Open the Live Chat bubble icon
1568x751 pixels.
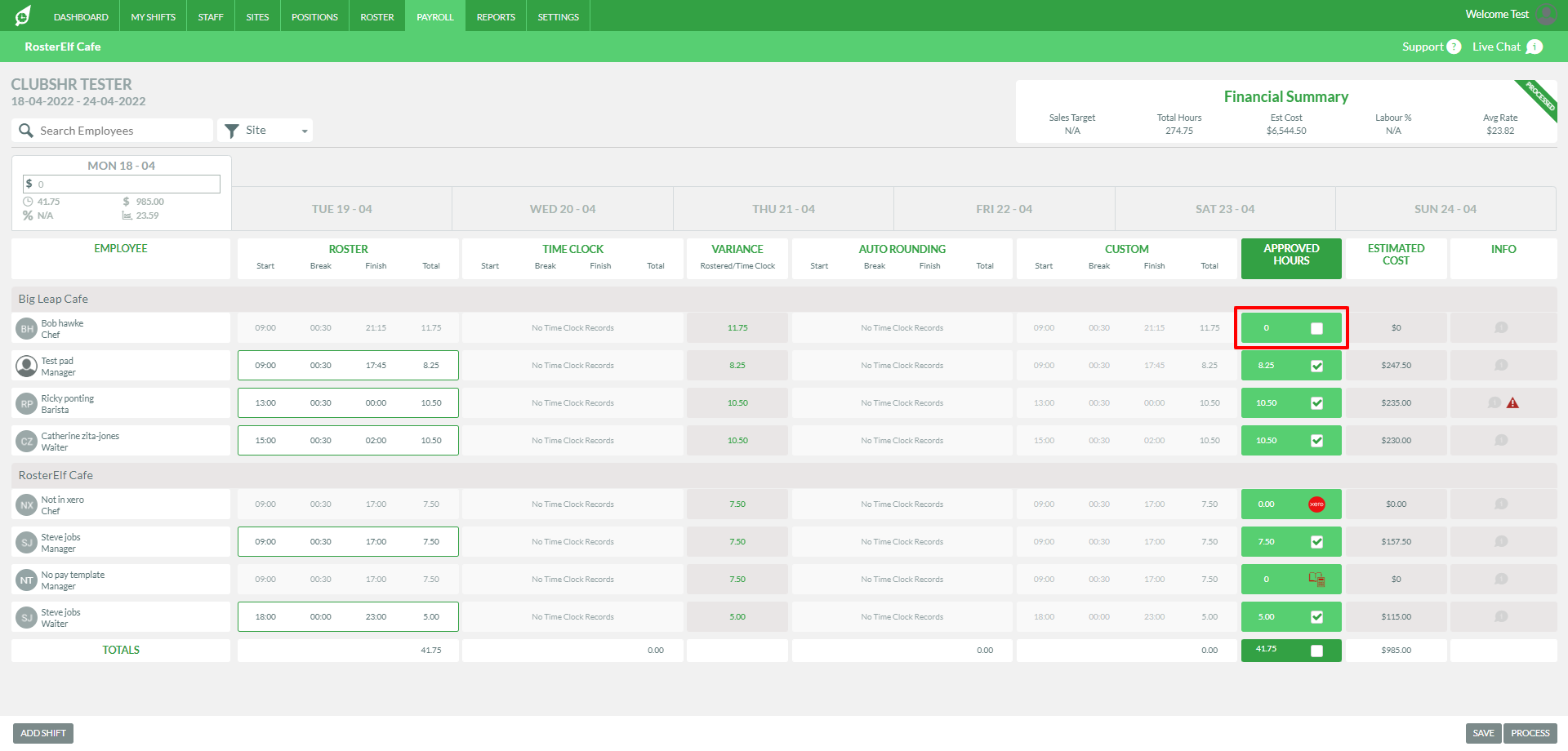click(1535, 47)
